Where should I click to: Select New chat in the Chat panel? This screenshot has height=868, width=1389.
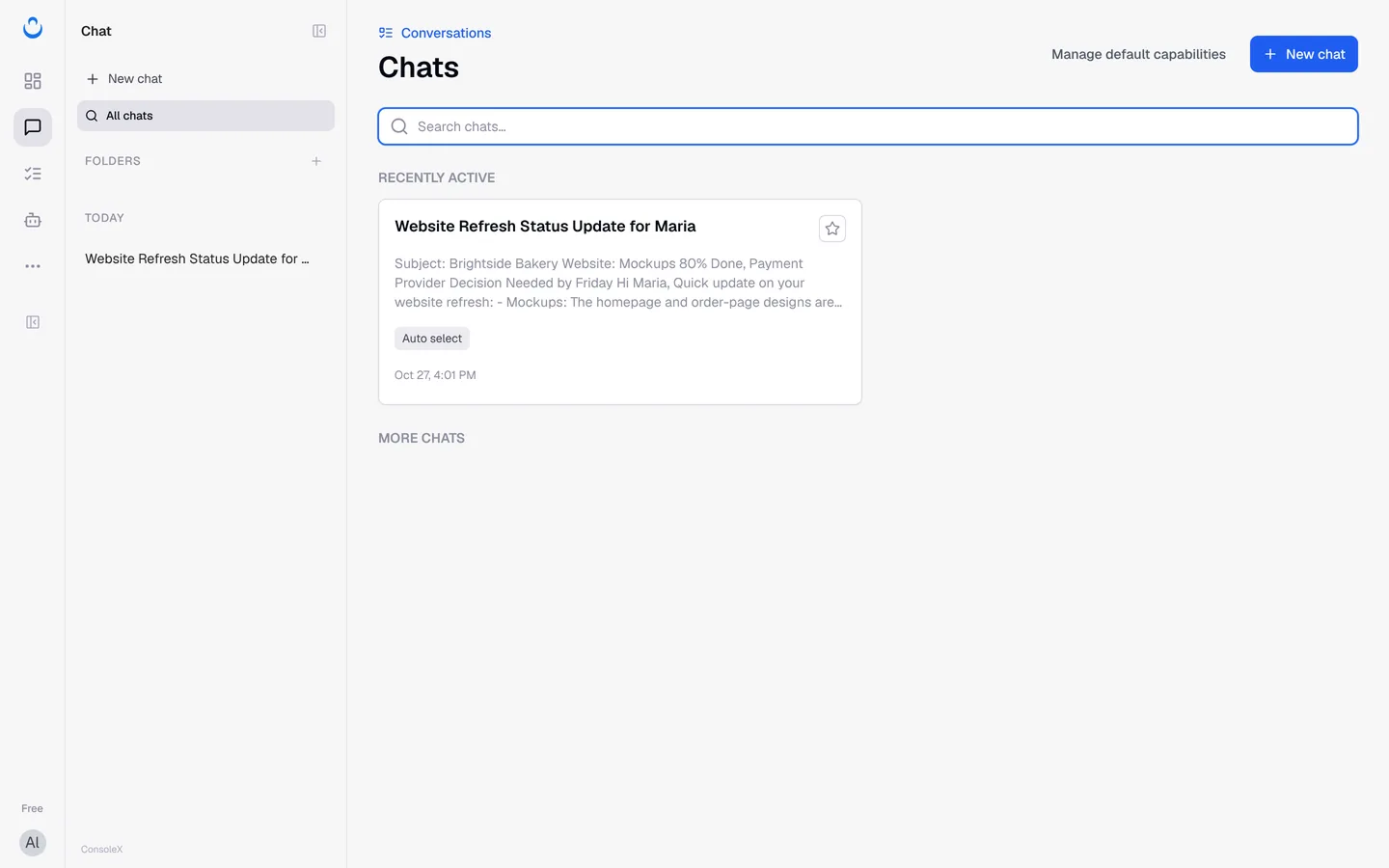tap(205, 79)
